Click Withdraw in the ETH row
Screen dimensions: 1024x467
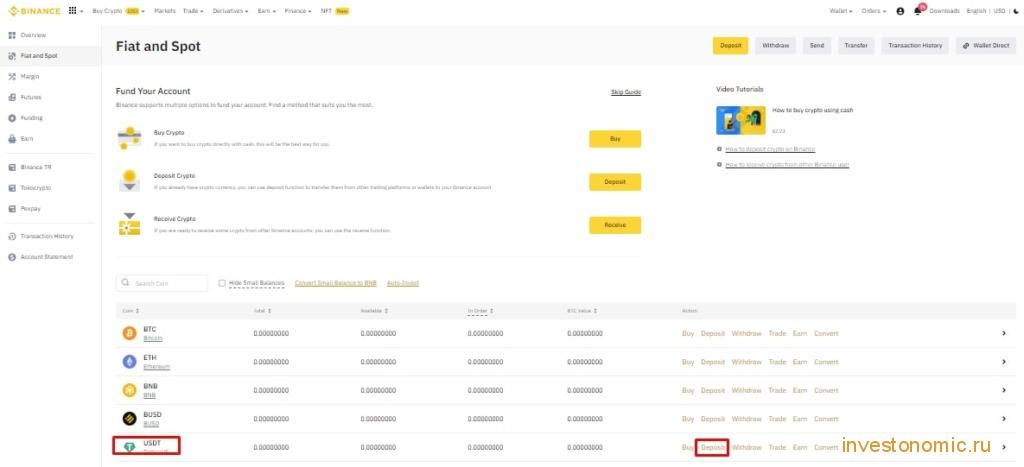click(x=746, y=362)
